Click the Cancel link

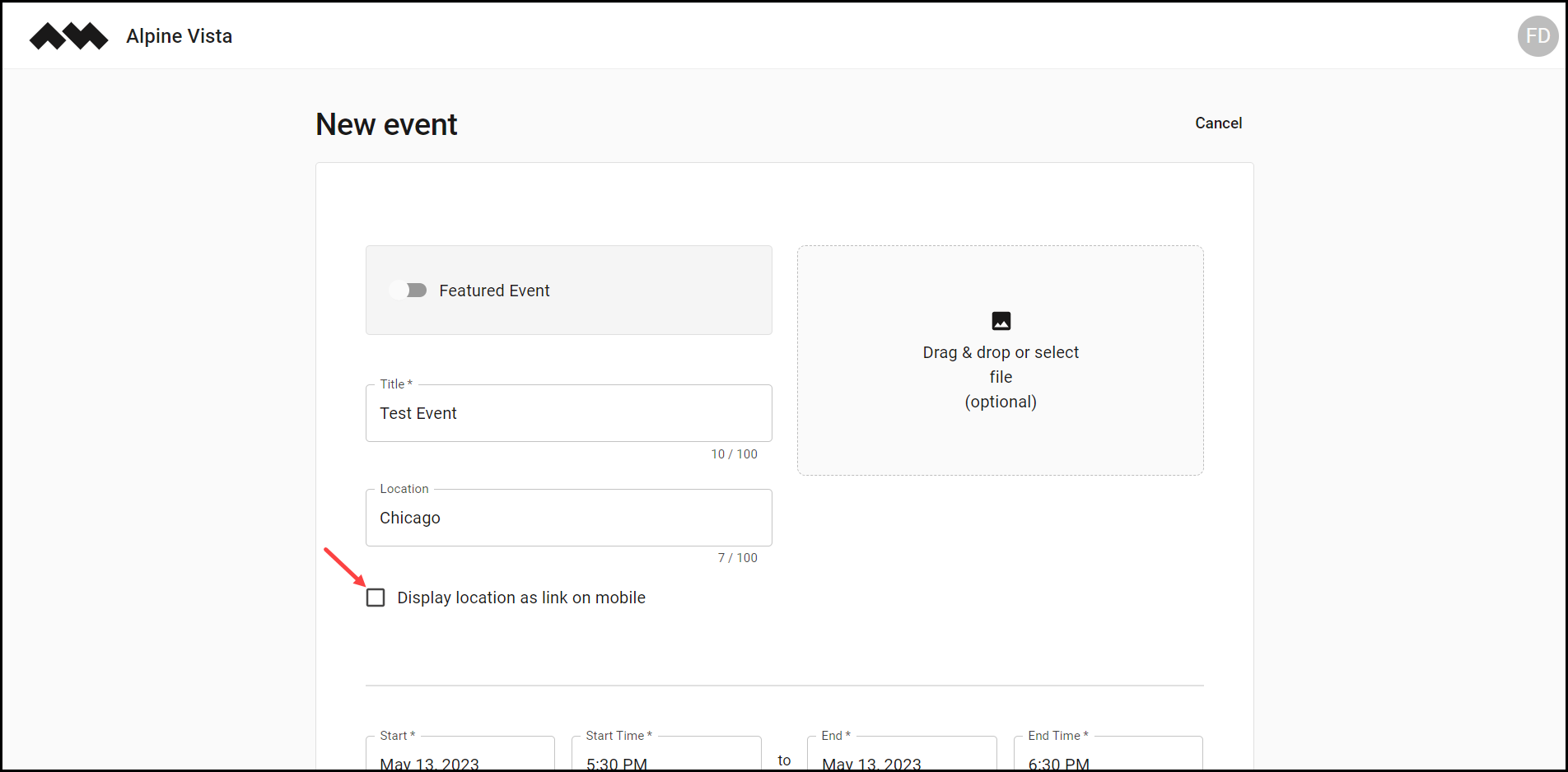point(1218,123)
